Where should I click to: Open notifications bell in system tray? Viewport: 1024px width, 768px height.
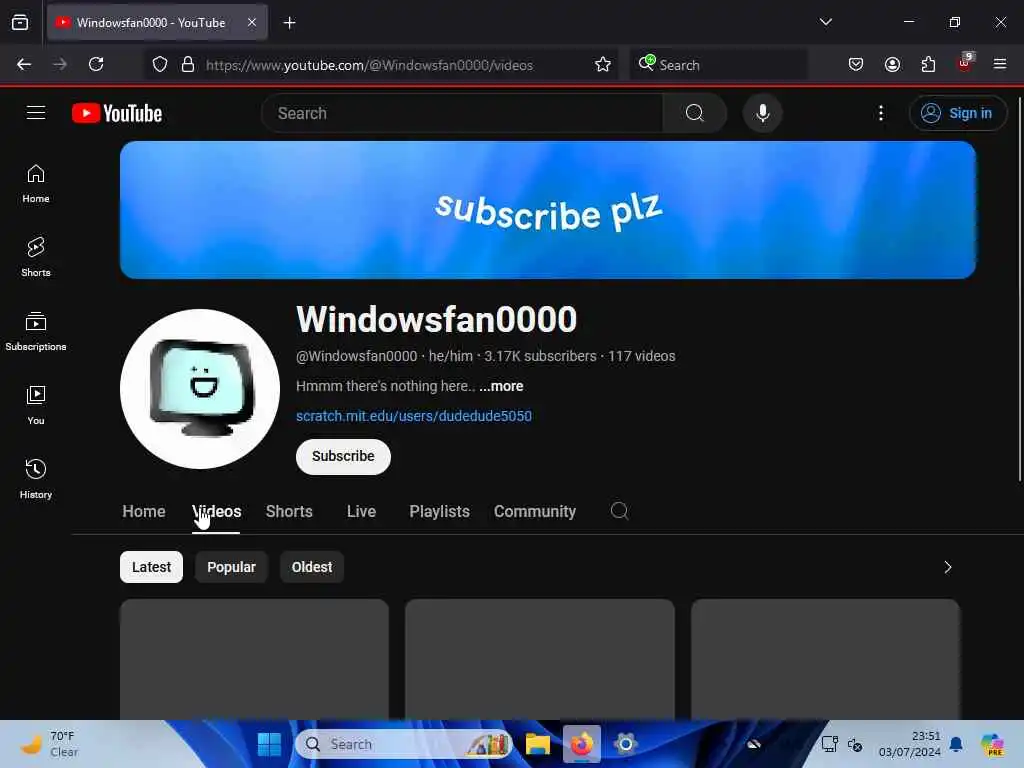(956, 744)
